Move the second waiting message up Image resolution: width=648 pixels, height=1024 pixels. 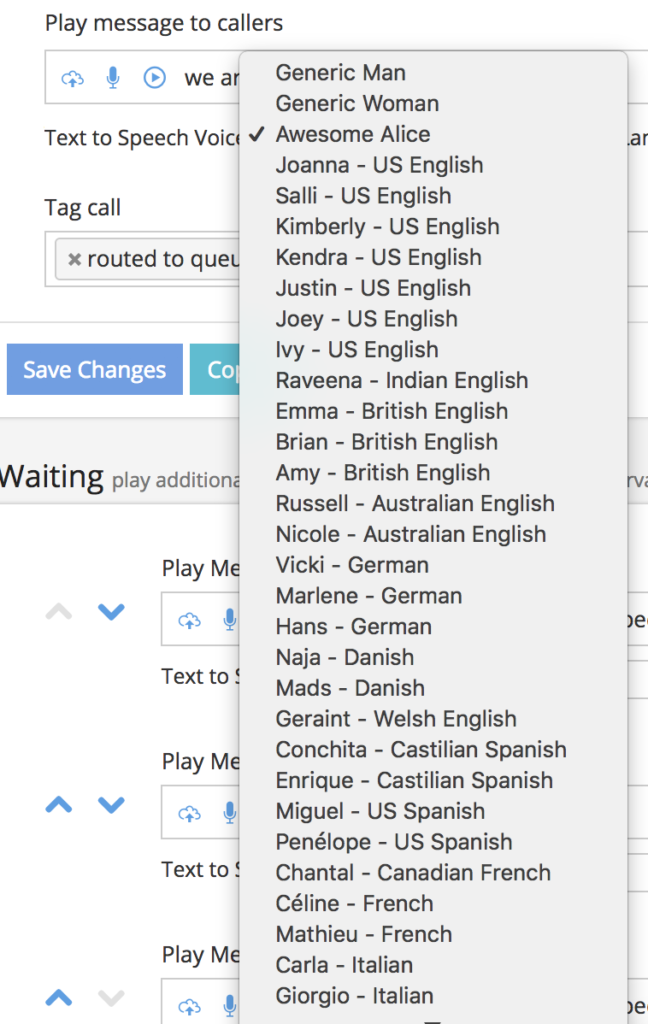pos(59,804)
